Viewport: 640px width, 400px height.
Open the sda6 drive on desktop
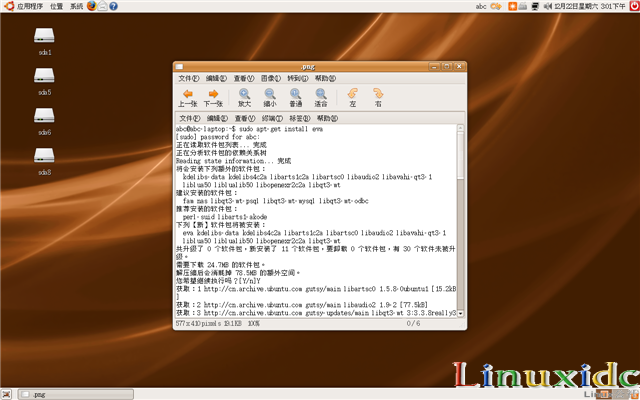click(44, 121)
